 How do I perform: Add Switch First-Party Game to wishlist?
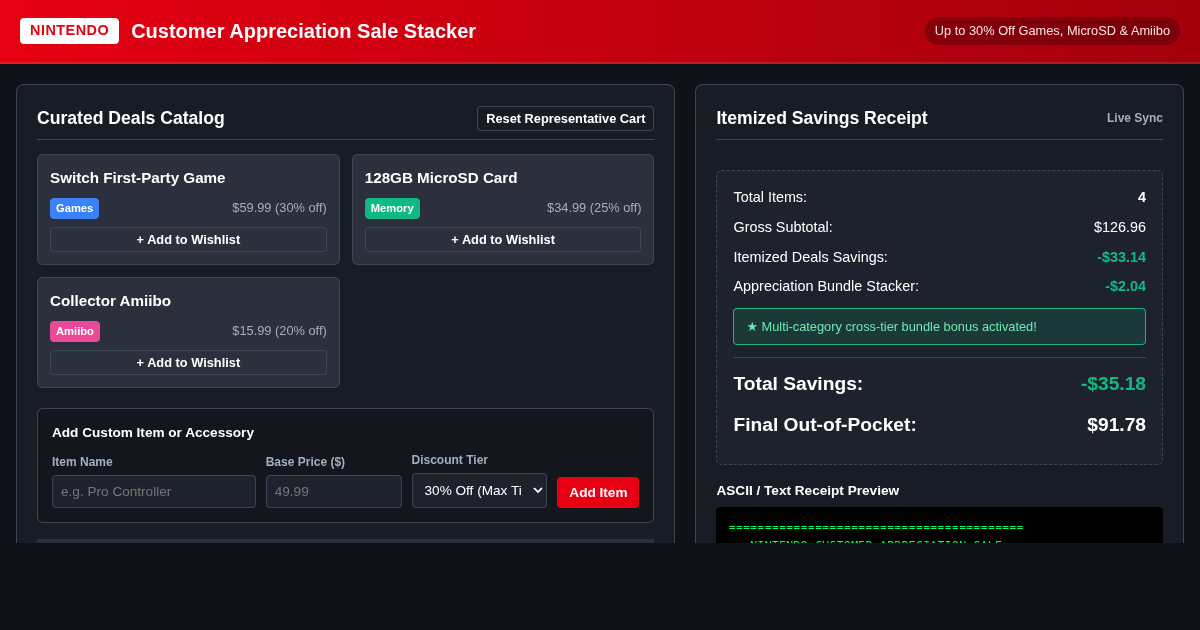pos(188,240)
